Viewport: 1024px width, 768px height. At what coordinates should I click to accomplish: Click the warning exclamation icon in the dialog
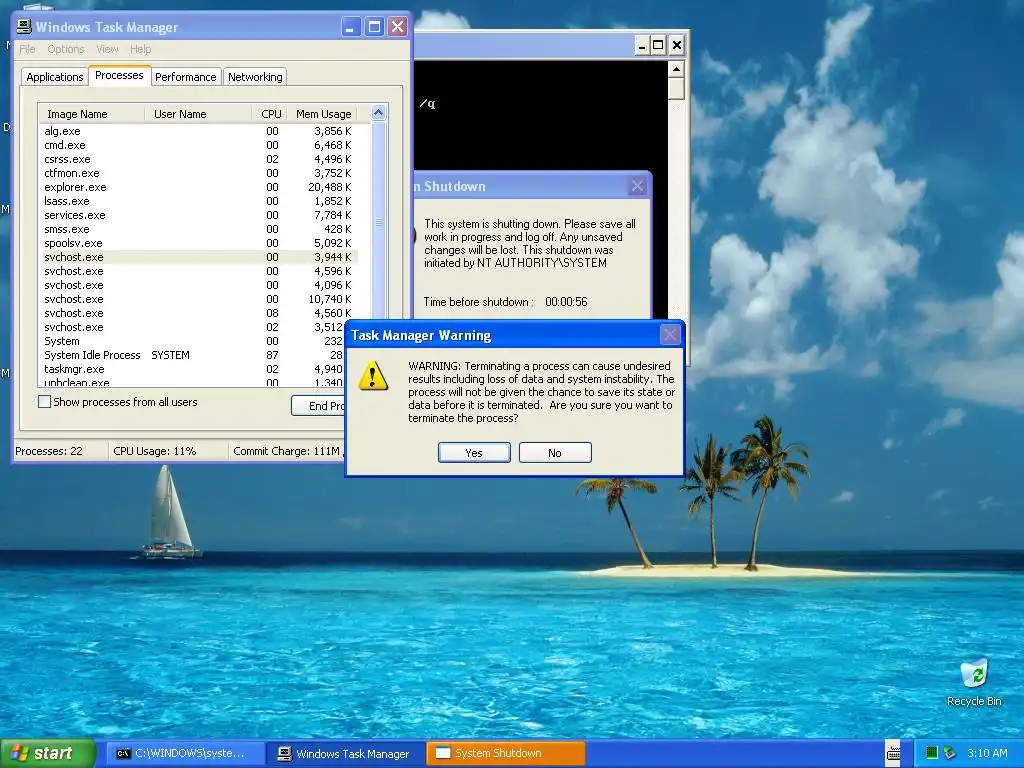tap(373, 376)
